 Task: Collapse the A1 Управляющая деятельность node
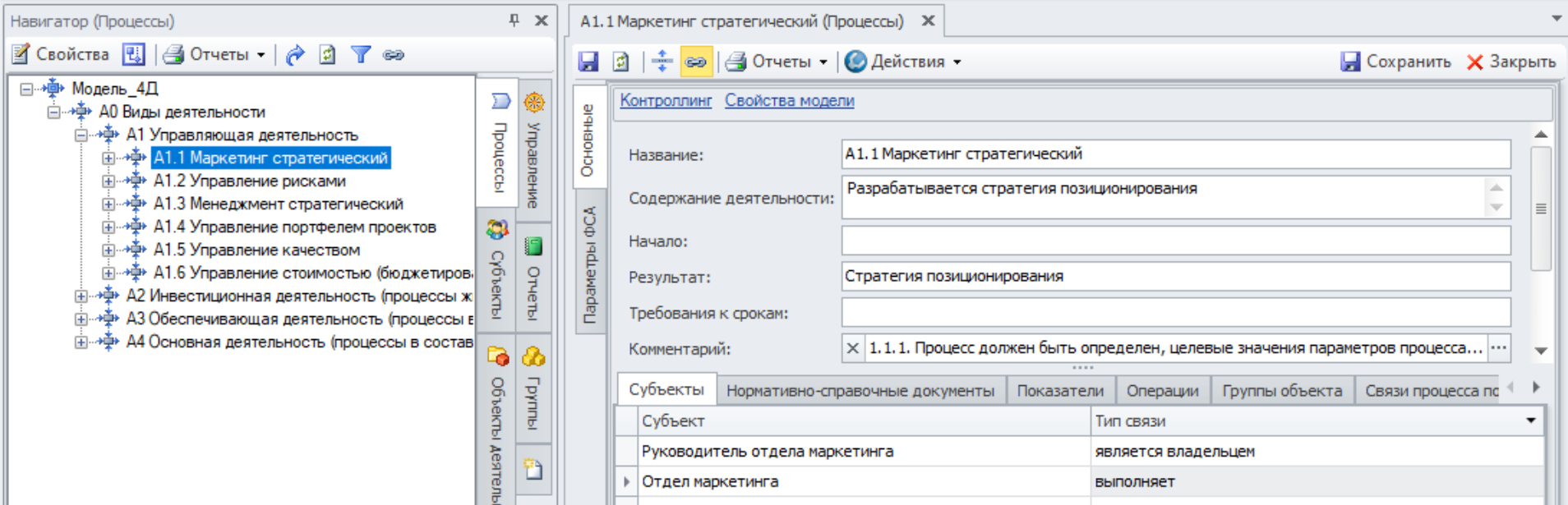(x=81, y=135)
